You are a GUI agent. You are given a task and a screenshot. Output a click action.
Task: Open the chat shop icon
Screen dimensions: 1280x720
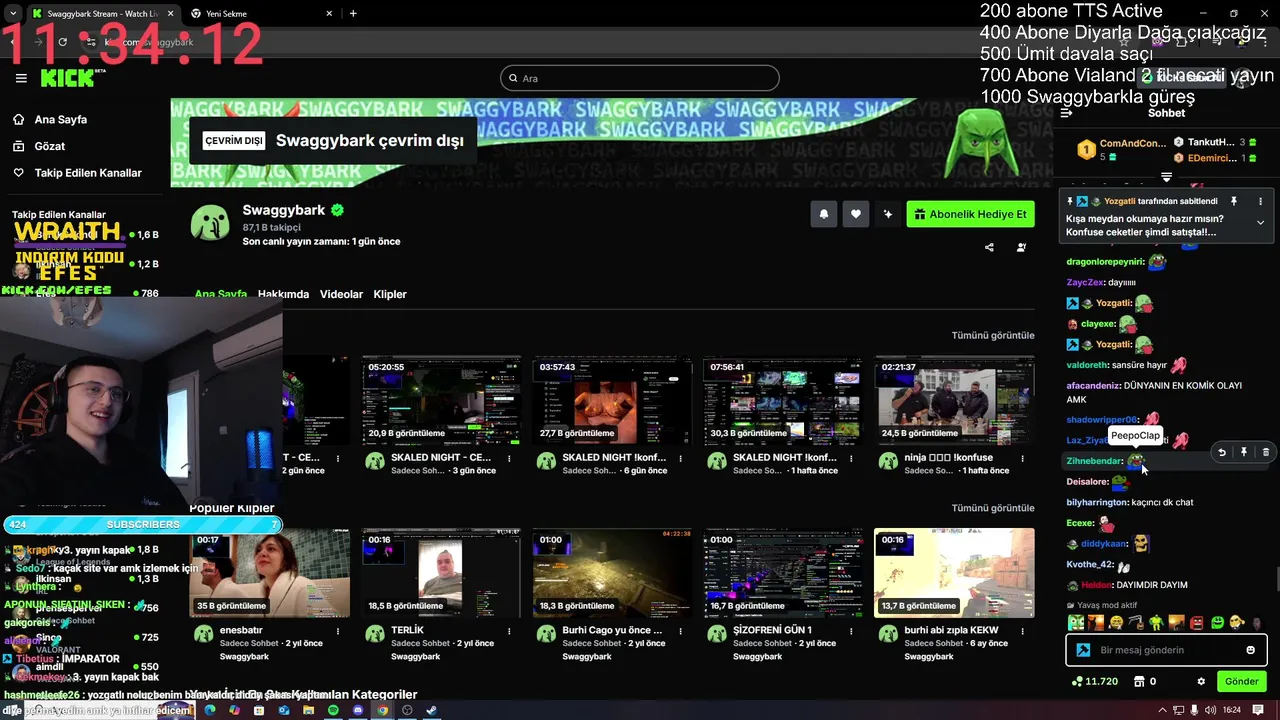pos(1138,681)
